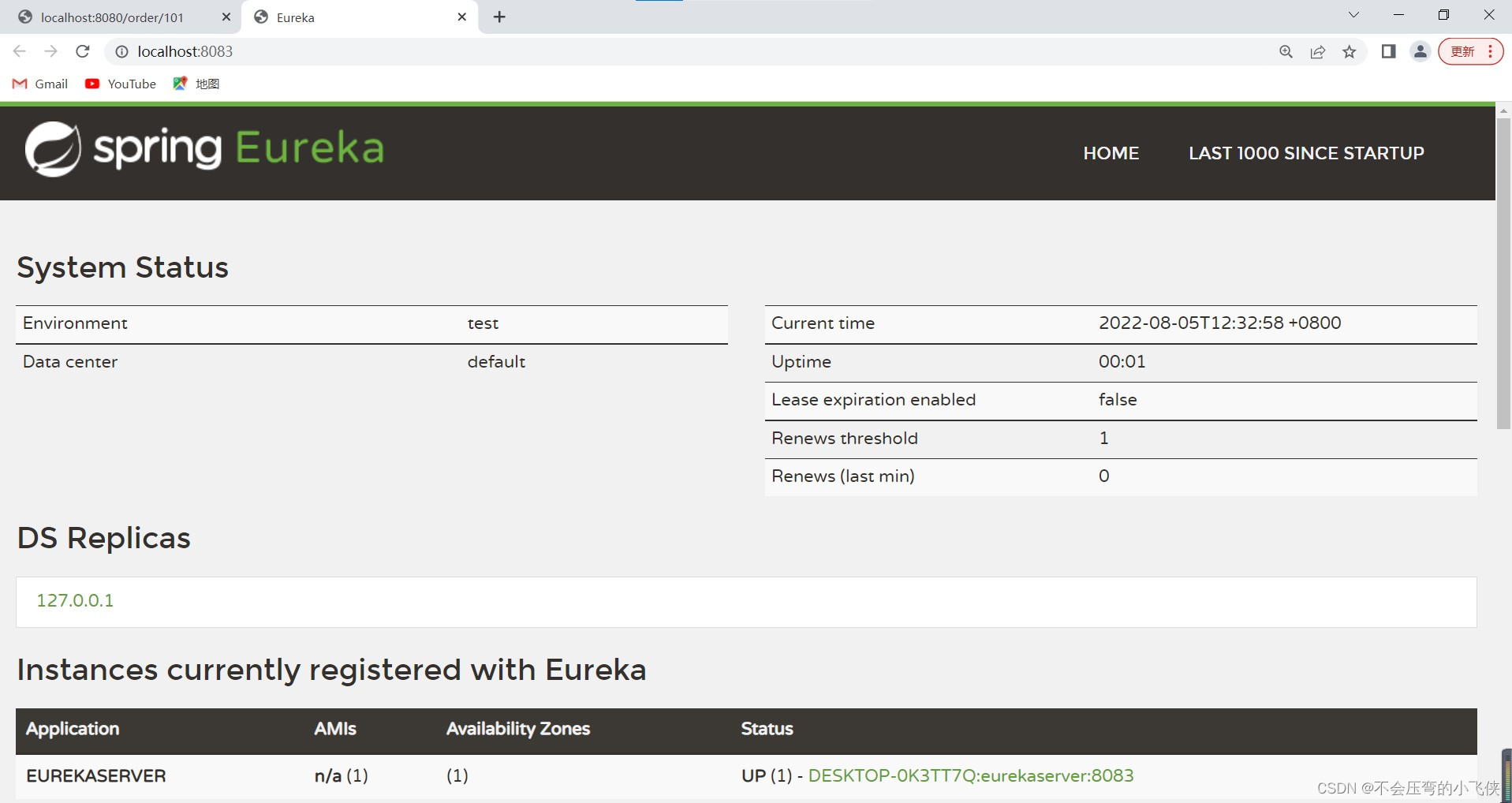The width and height of the screenshot is (1512, 803).
Task: Select the Data center value 'default'
Action: point(496,361)
